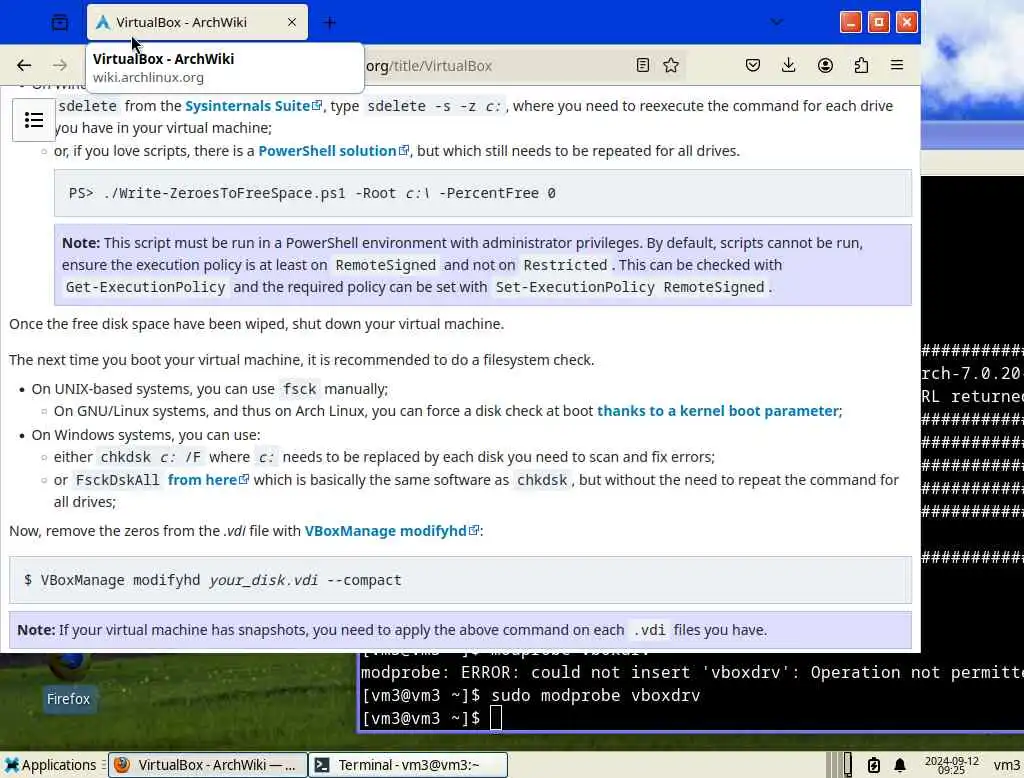Viewport: 1024px width, 778px height.
Task: Click the 'Get-ExecutionPolicy' code text
Action: click(146, 287)
